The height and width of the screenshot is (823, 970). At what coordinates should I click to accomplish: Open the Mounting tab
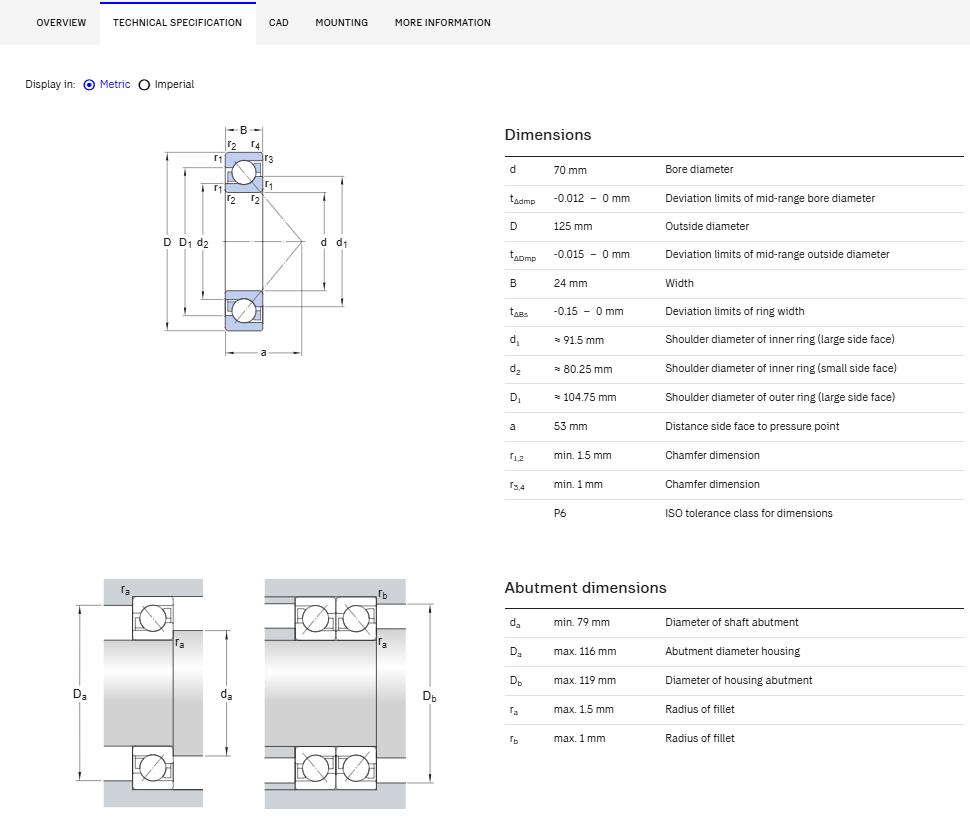click(341, 23)
